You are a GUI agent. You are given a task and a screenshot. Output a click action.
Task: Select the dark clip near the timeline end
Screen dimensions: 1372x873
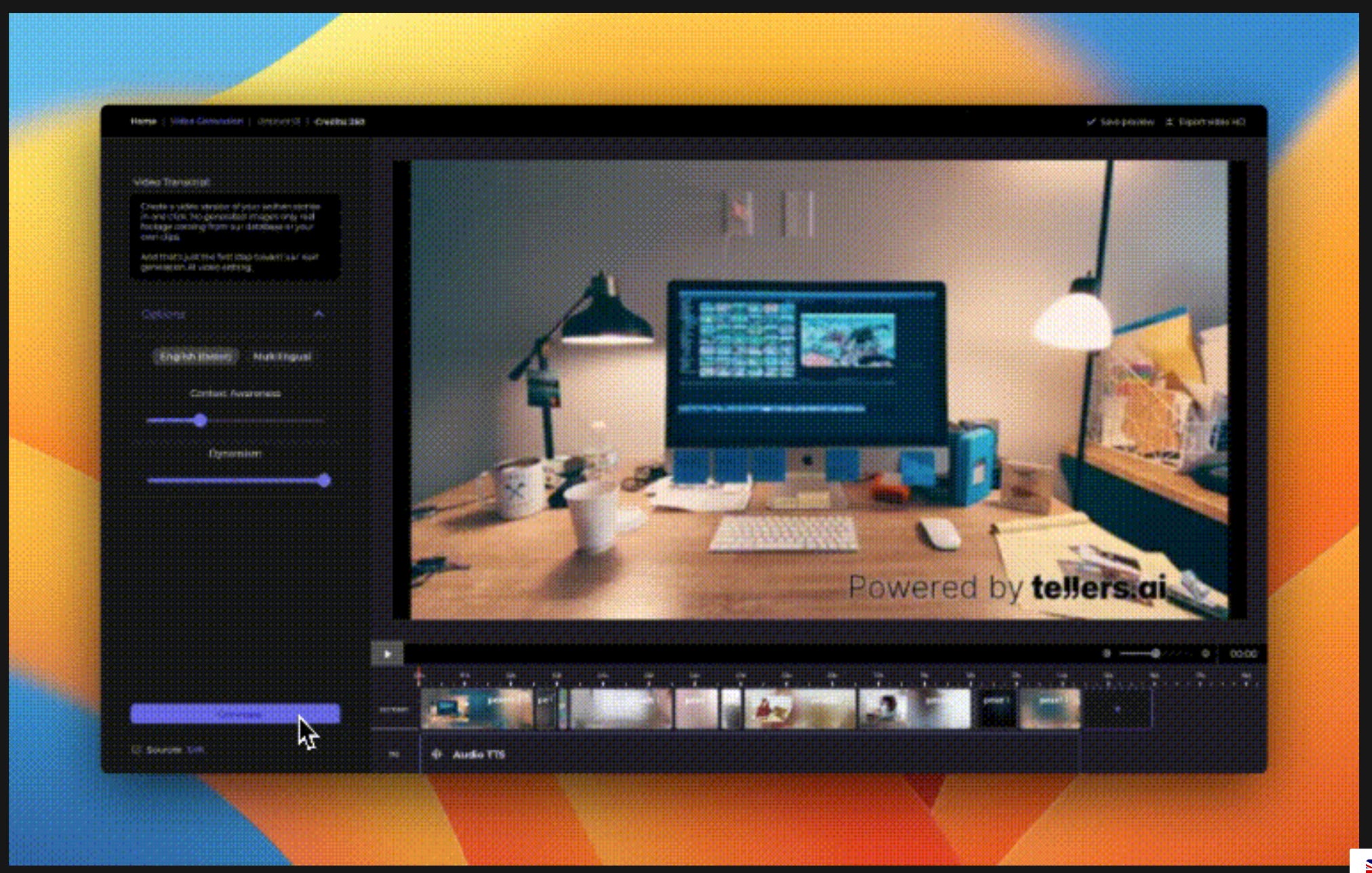click(996, 709)
